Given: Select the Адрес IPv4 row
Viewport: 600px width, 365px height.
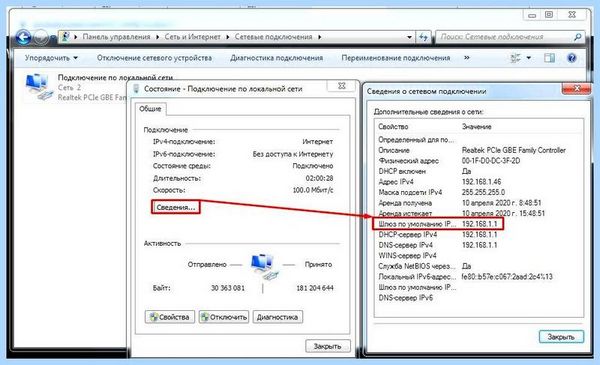Looking at the screenshot, I should [478, 182].
